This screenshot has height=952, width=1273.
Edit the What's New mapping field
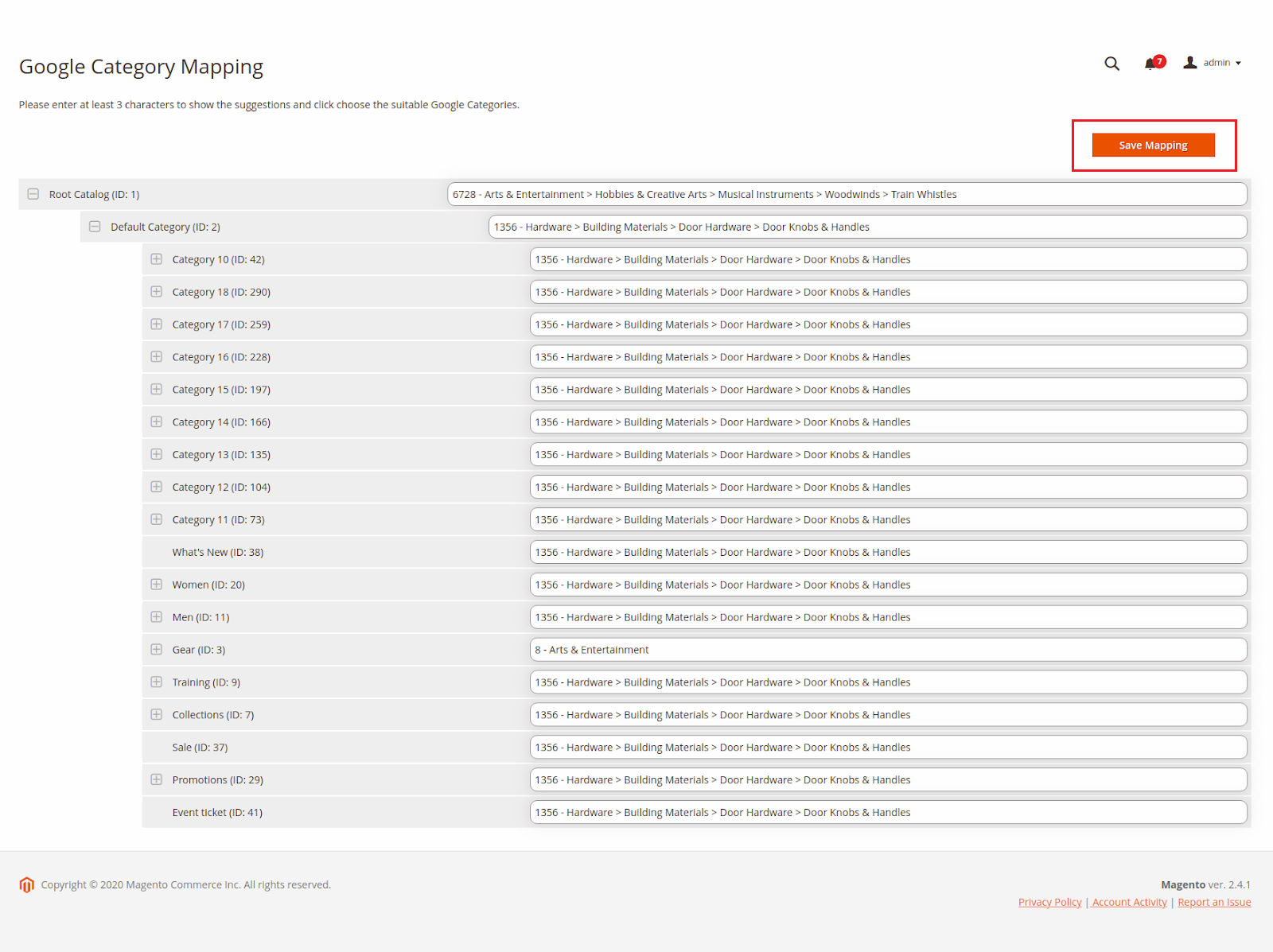tap(889, 552)
